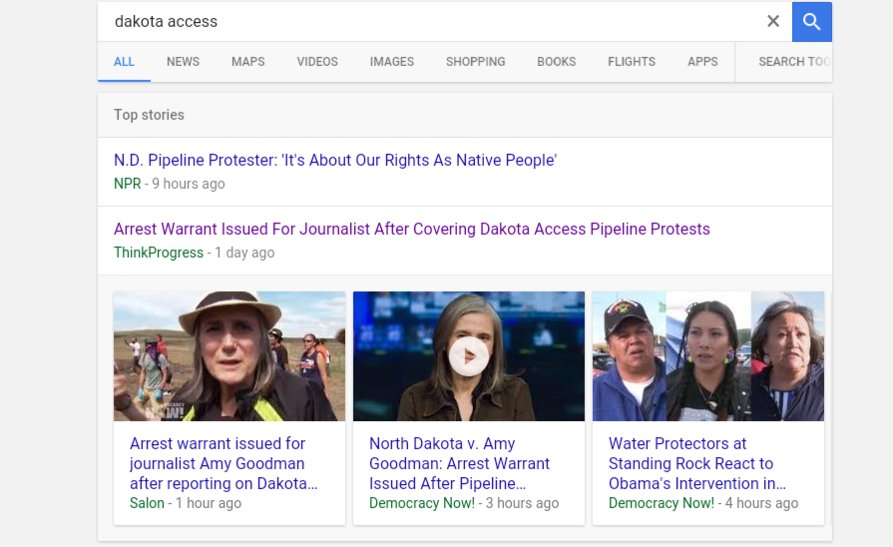
Task: Click the blue search magnifier button
Action: click(811, 22)
